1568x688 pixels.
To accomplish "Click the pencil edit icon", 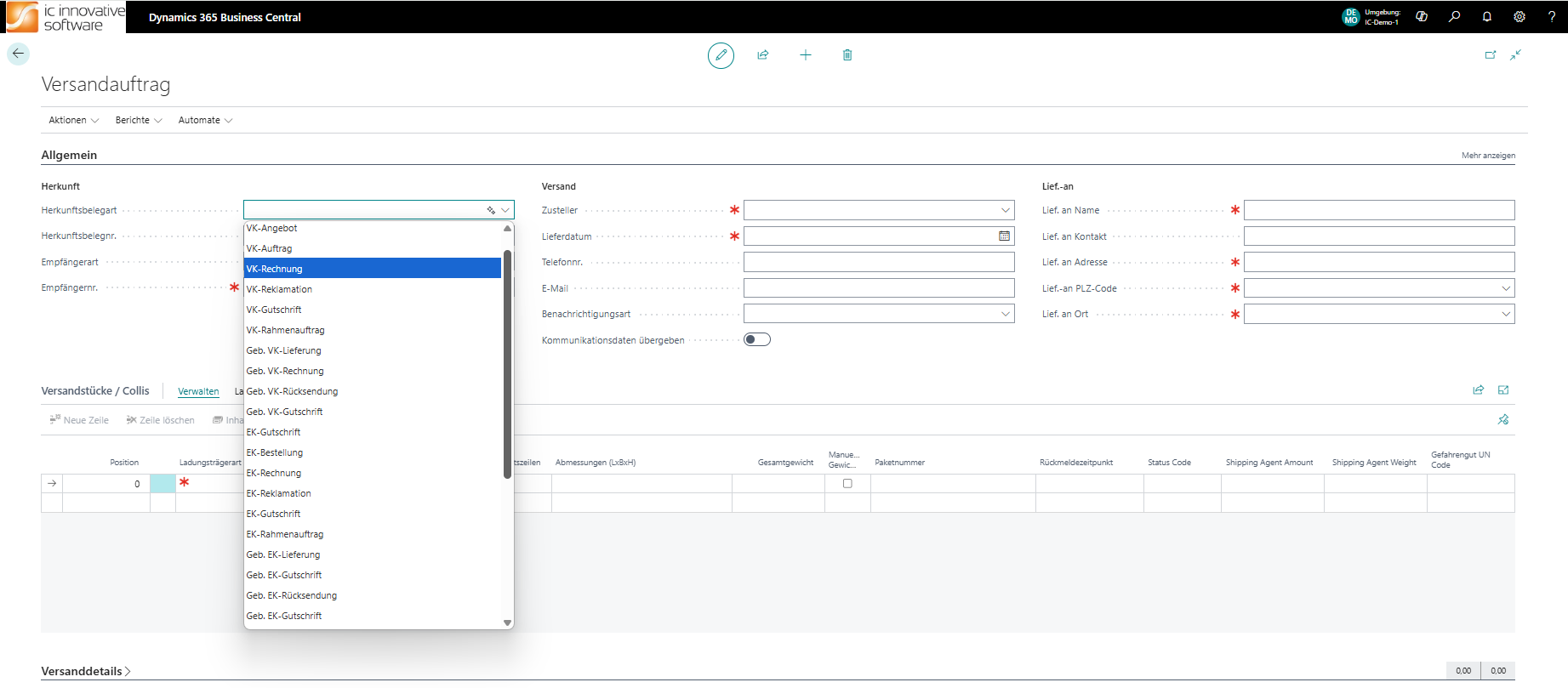I will point(721,55).
